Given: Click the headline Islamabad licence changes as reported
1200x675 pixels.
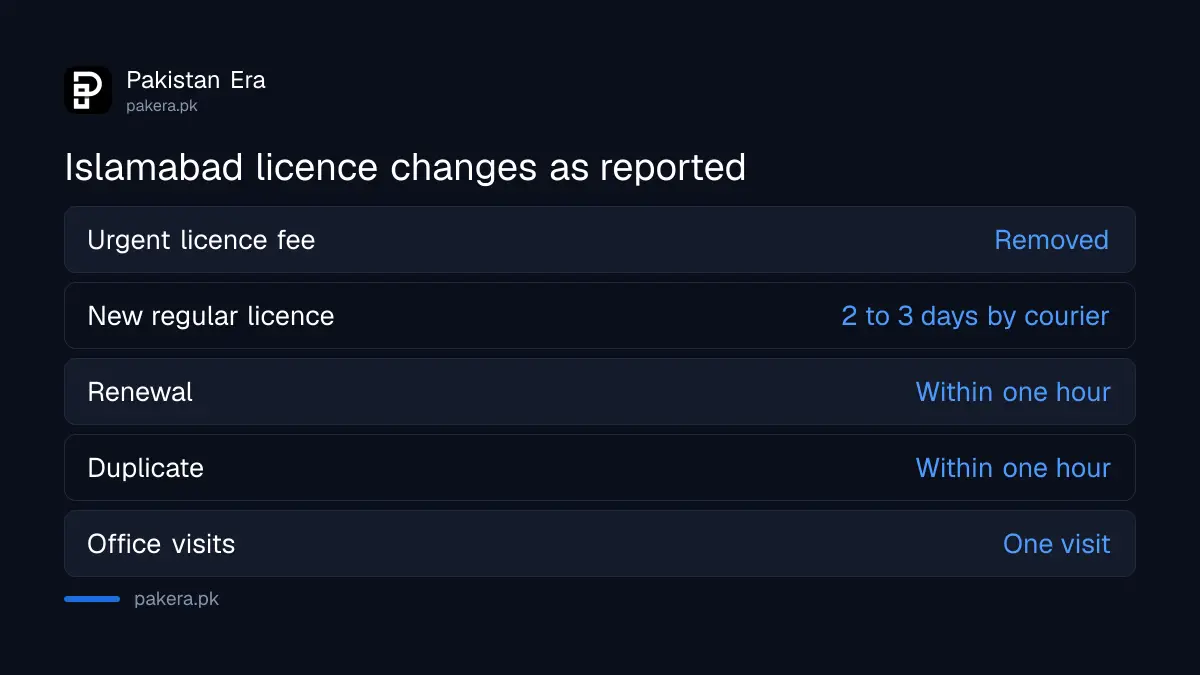Looking at the screenshot, I should coord(405,167).
